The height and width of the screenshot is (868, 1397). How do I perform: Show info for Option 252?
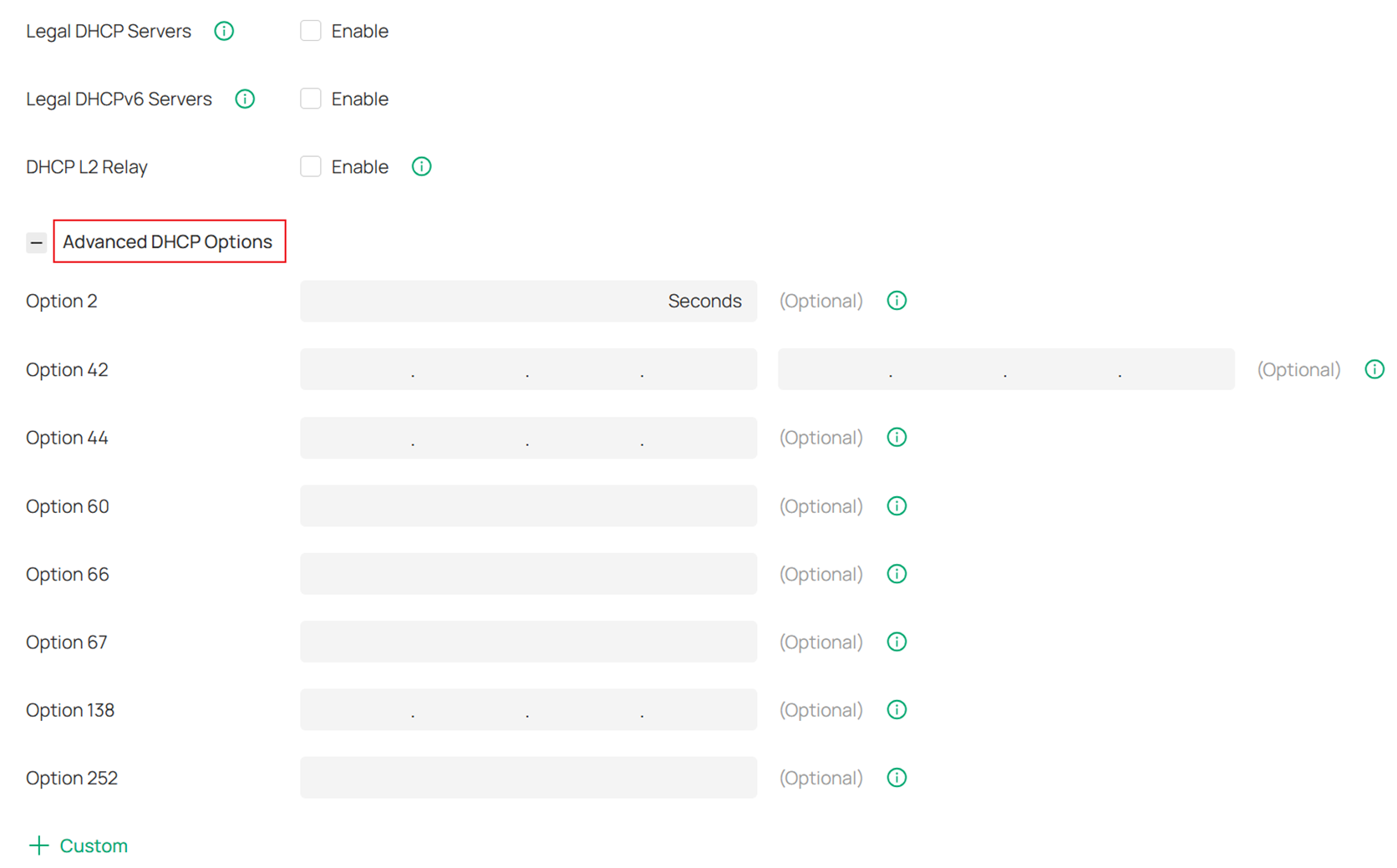(896, 778)
